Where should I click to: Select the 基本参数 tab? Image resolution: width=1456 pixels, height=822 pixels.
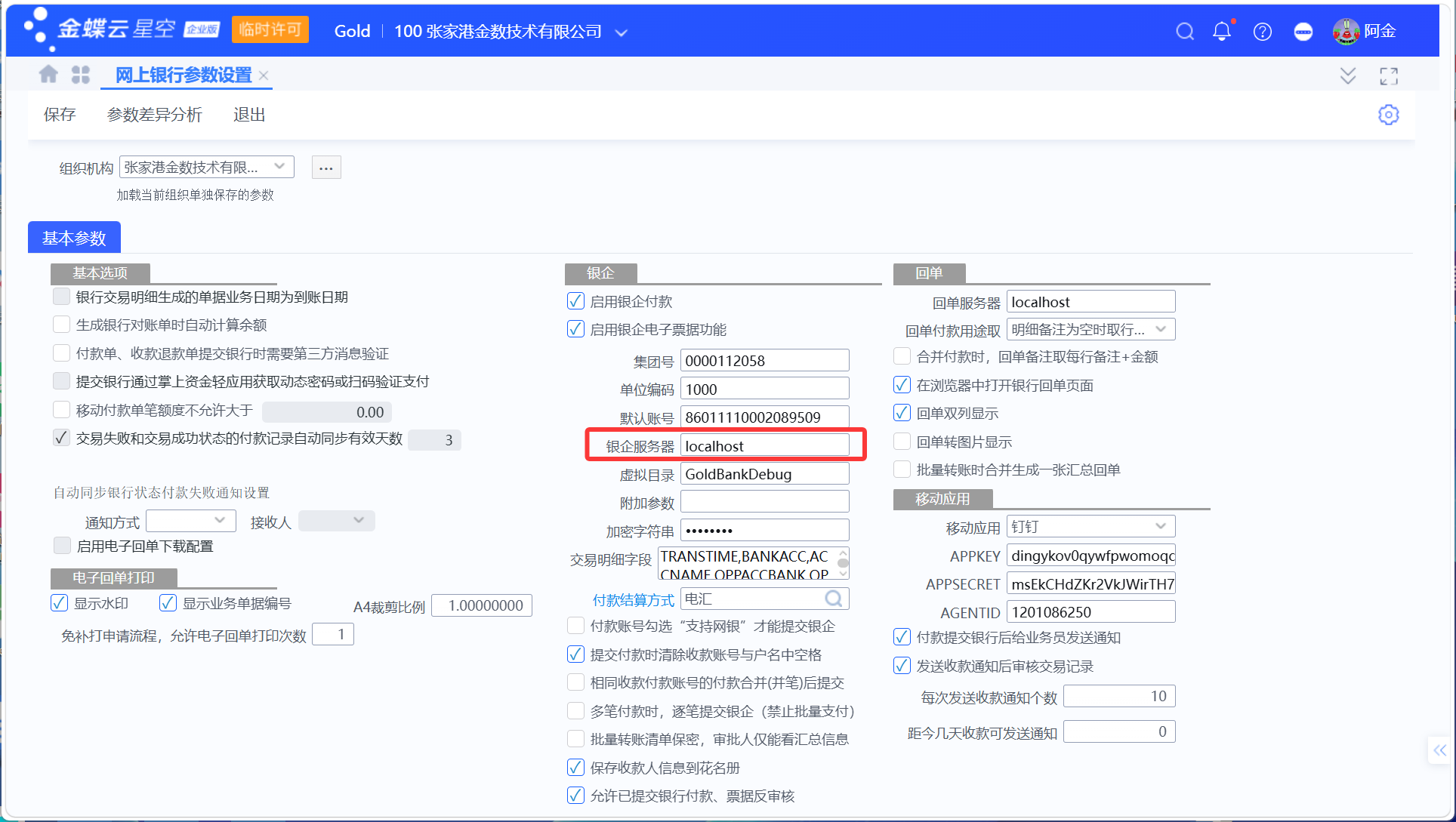(x=74, y=238)
